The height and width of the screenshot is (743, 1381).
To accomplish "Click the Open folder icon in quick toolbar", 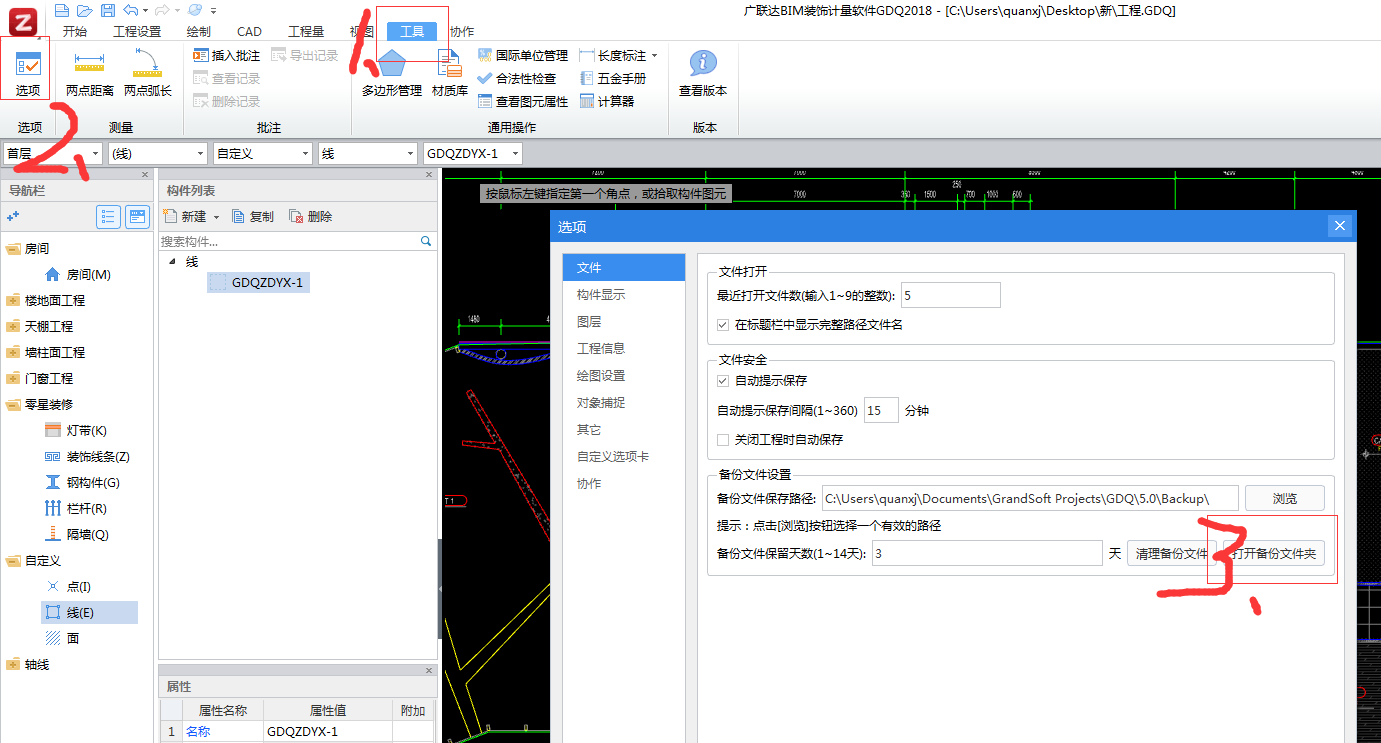I will coord(84,10).
